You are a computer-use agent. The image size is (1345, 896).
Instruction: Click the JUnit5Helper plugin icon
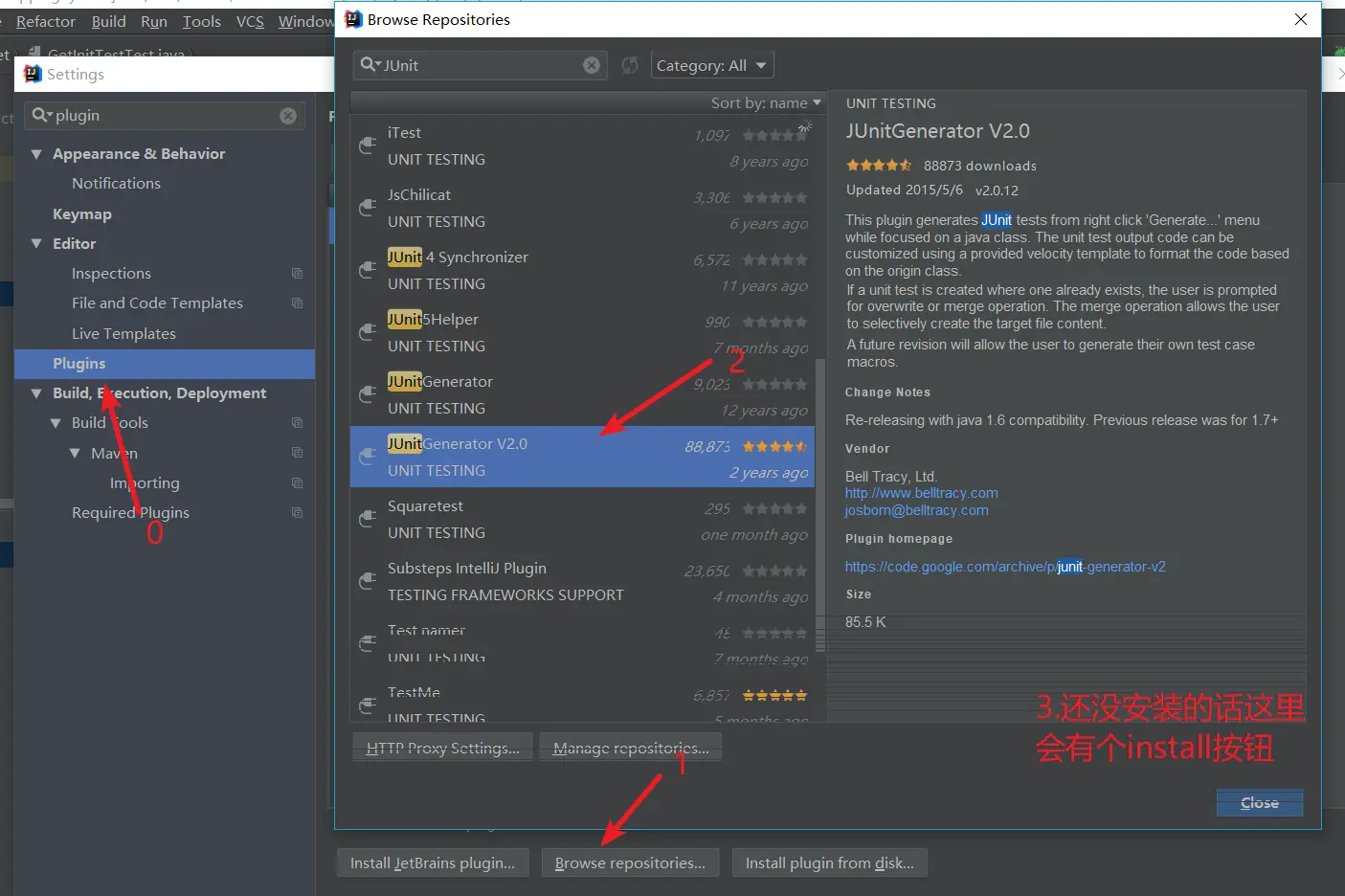(x=368, y=332)
